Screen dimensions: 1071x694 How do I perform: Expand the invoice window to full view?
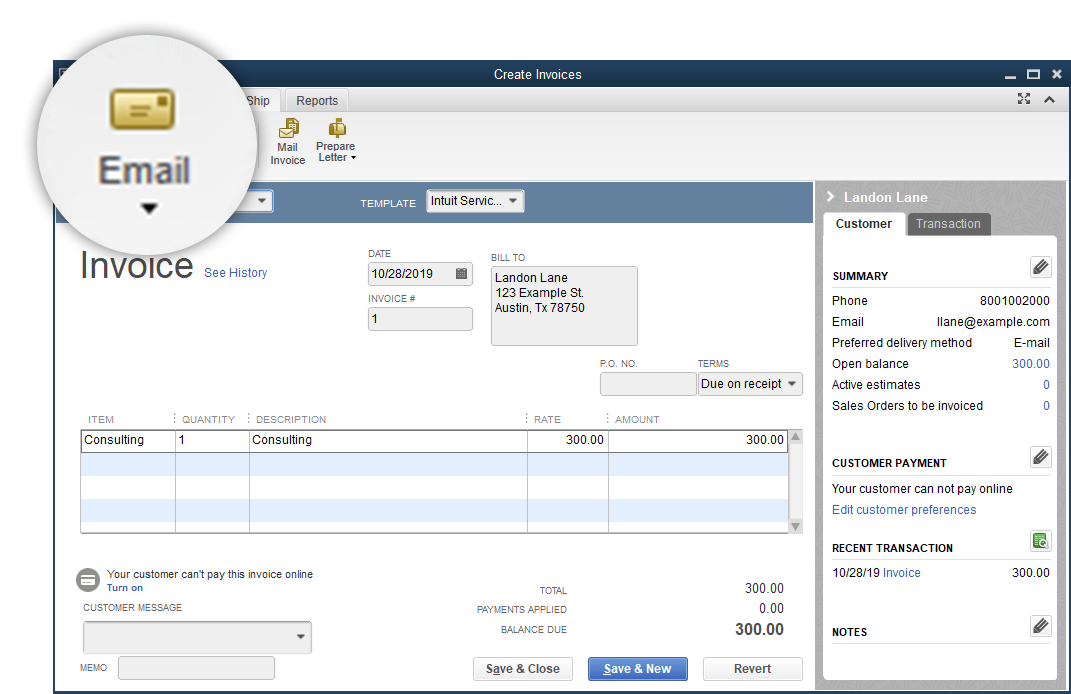coord(1023,99)
